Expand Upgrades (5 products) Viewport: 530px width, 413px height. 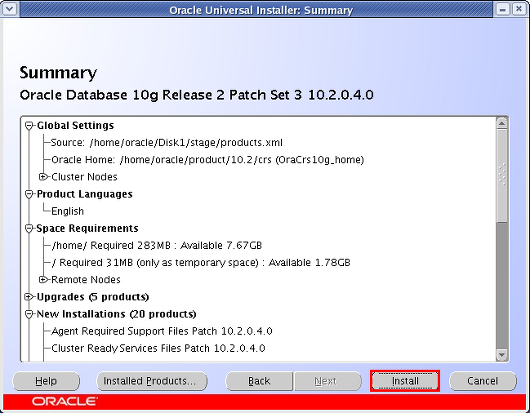click(29, 297)
